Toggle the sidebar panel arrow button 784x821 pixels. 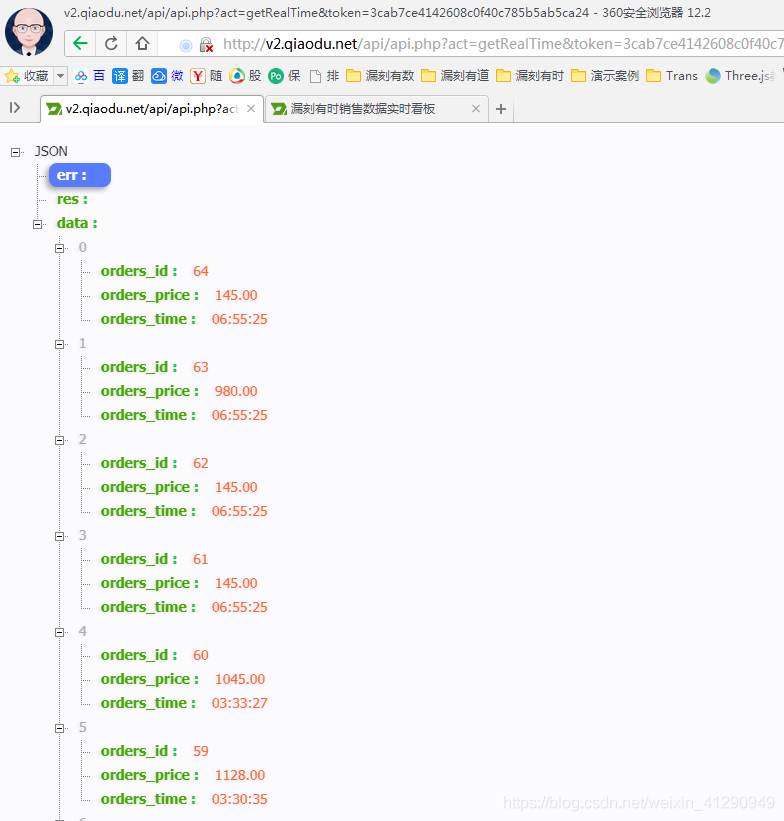pyautogui.click(x=15, y=108)
